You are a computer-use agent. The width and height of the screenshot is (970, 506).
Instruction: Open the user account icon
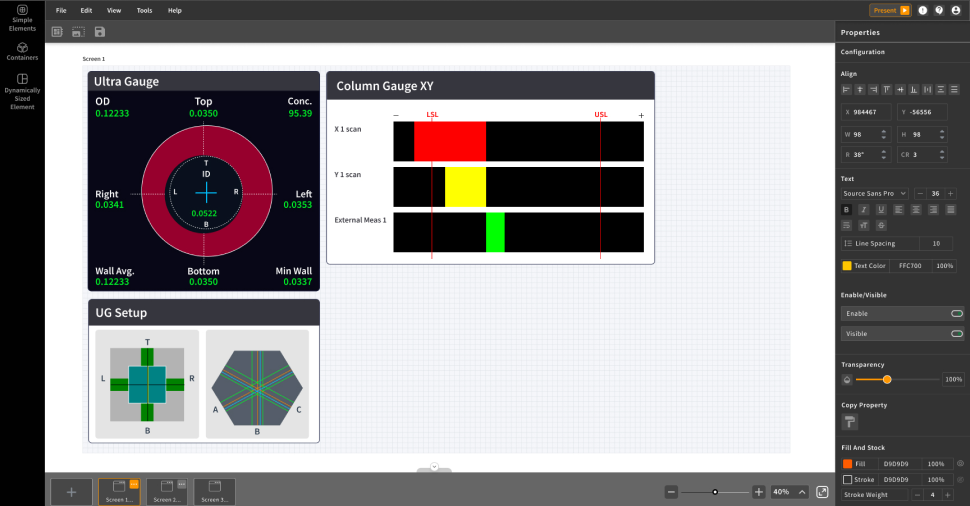click(956, 10)
